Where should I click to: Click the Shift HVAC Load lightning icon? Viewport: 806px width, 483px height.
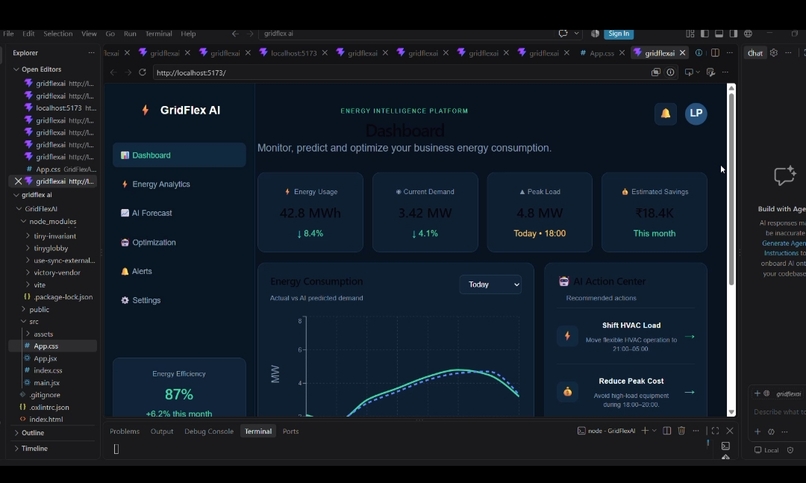coord(567,336)
